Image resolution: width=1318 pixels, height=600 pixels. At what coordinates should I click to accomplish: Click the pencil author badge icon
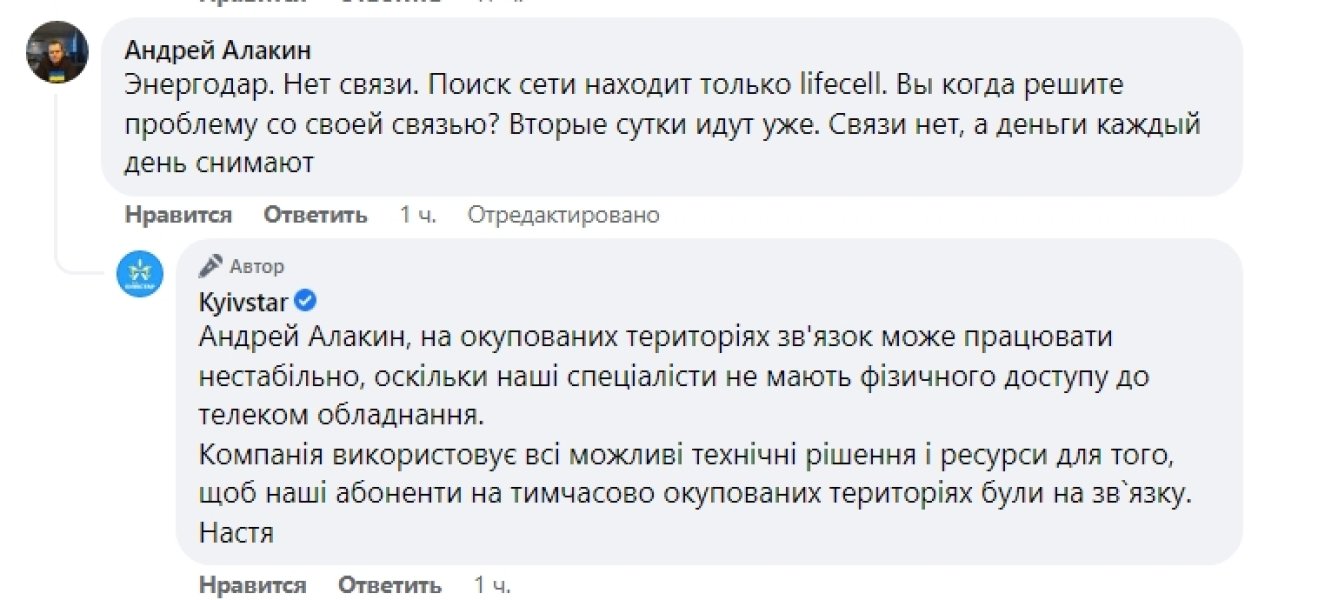click(210, 266)
